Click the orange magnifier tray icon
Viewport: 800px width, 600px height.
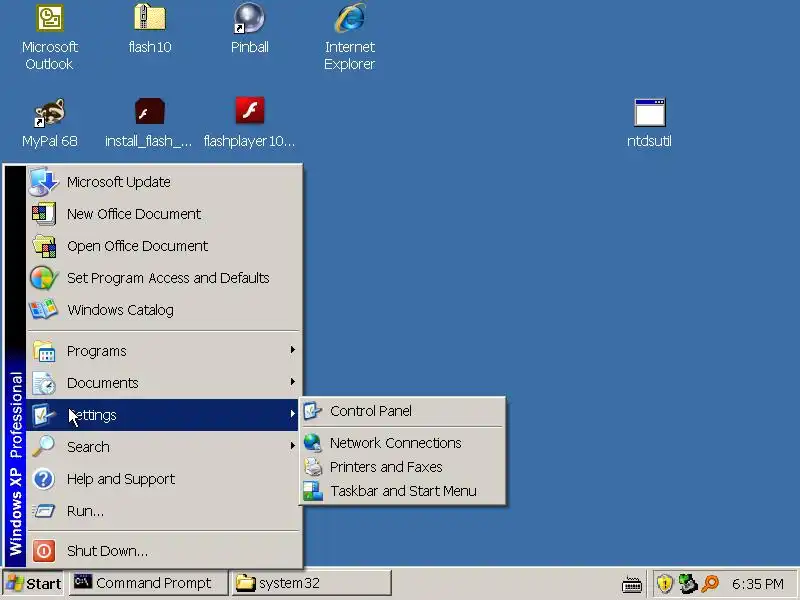click(x=710, y=583)
